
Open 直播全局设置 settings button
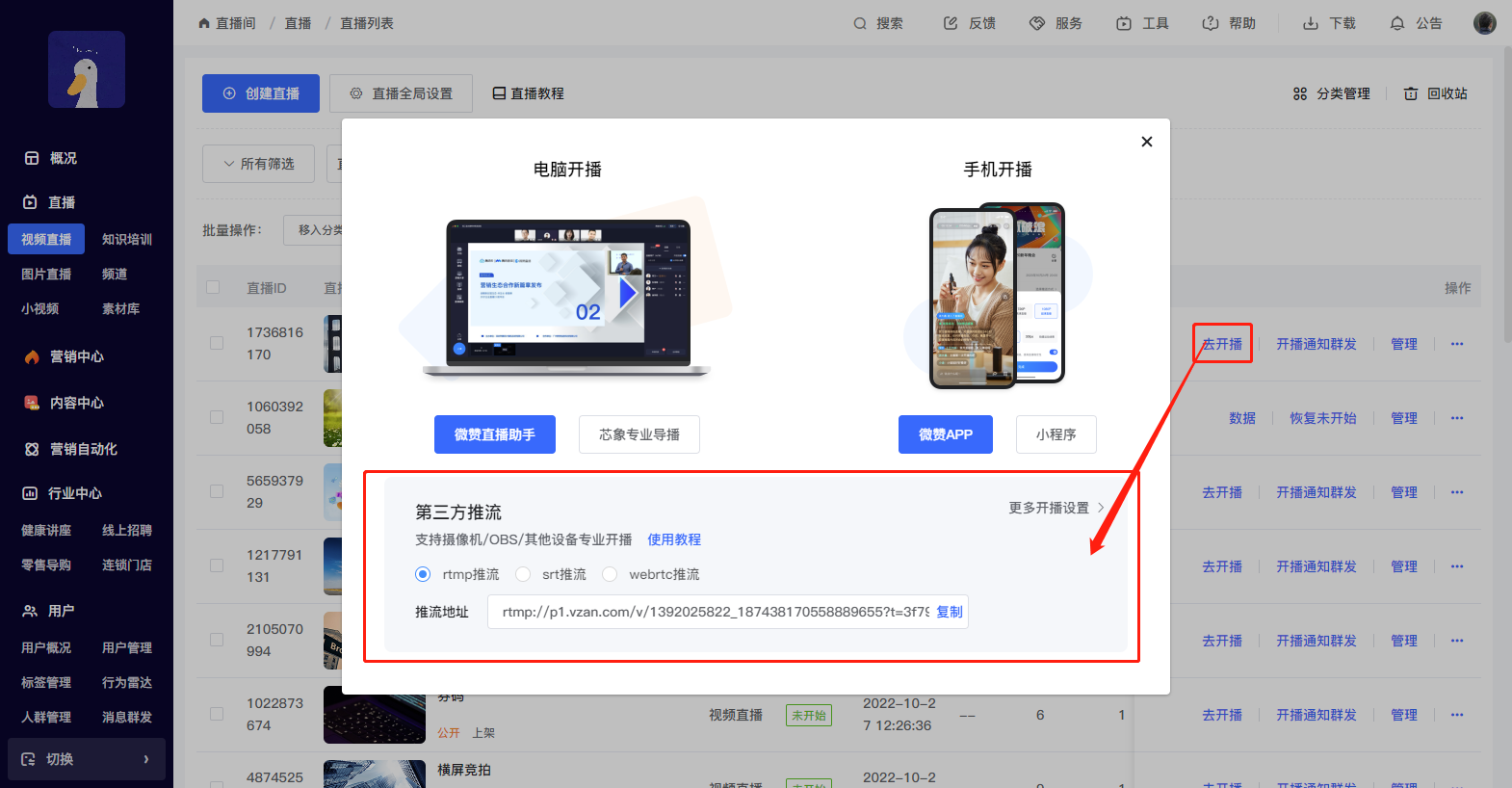401,93
